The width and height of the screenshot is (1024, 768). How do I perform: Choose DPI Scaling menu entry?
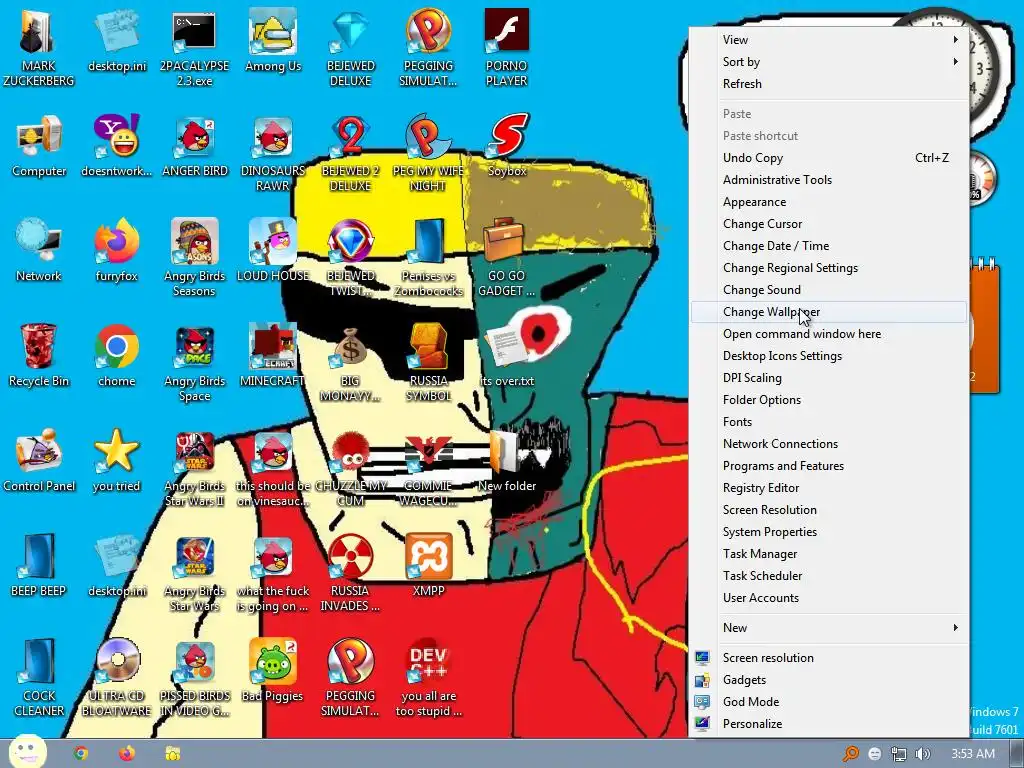point(829,378)
